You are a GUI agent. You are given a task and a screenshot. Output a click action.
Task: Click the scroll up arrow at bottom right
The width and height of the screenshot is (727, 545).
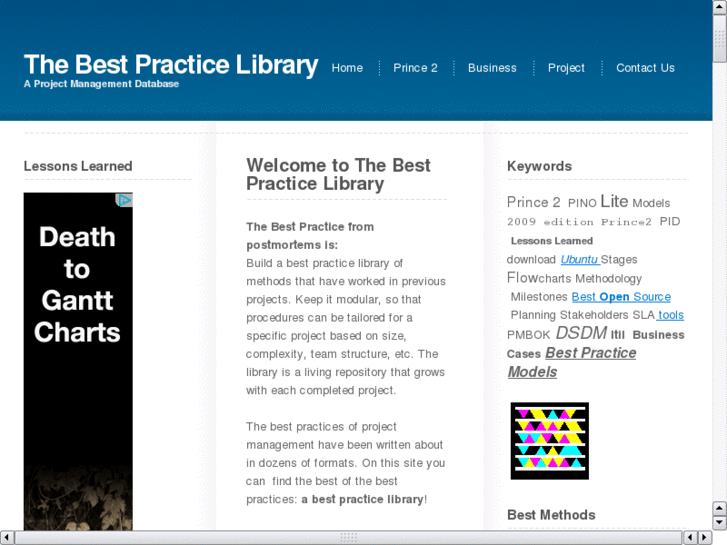[x=719, y=509]
